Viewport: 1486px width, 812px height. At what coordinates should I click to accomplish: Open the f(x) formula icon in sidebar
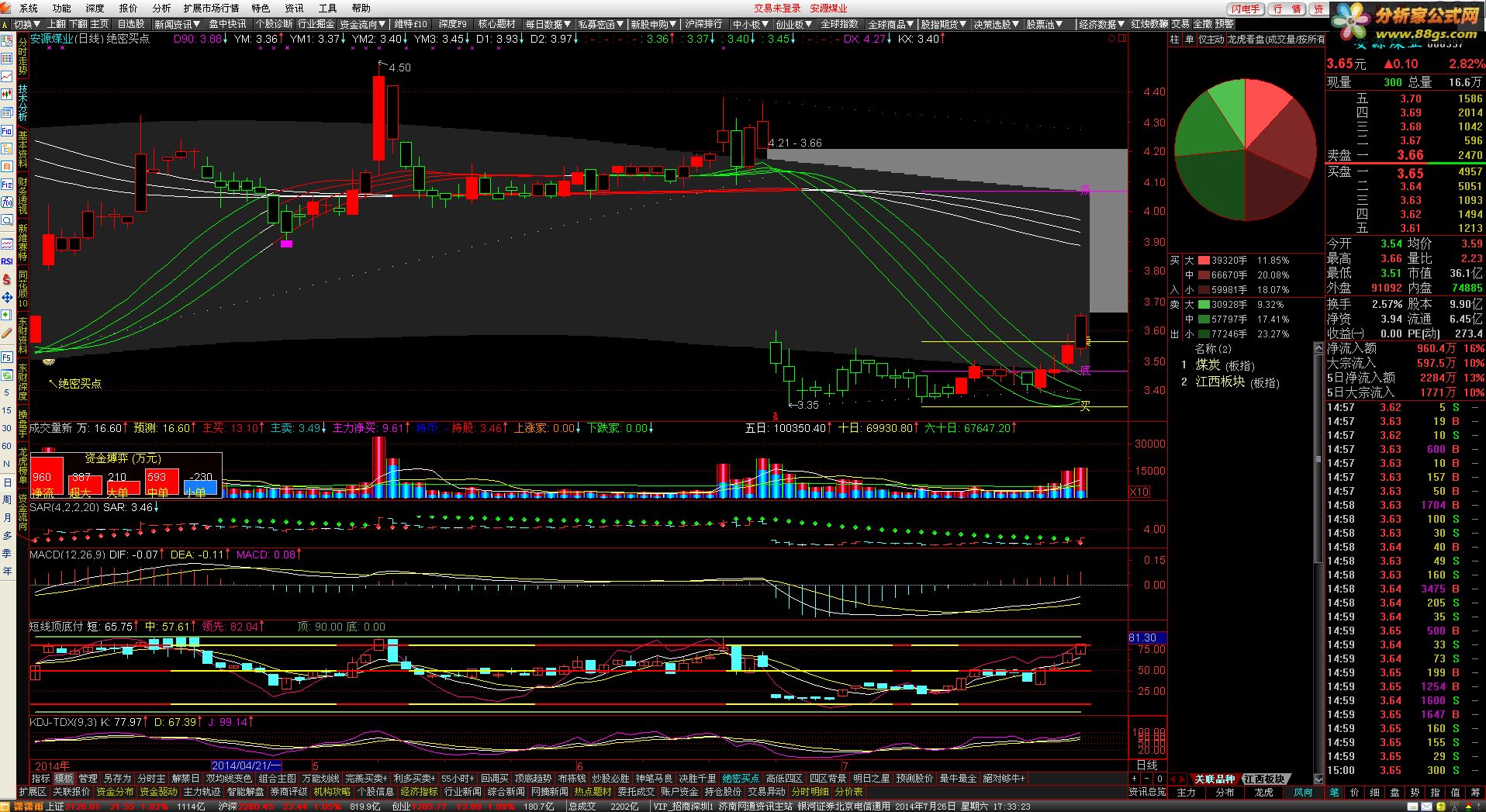point(7,201)
